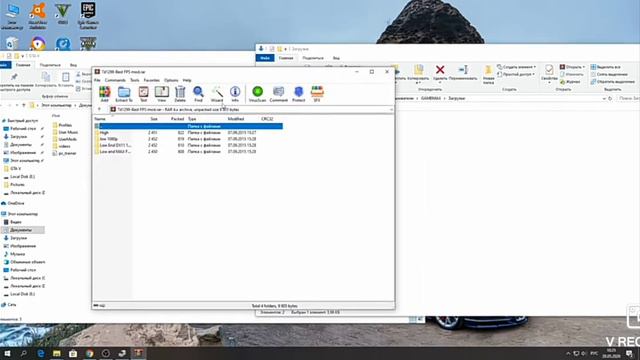The image size is (640, 360).
Task: Select 'Документы' in left Explorer navigation pane
Action: [23, 230]
